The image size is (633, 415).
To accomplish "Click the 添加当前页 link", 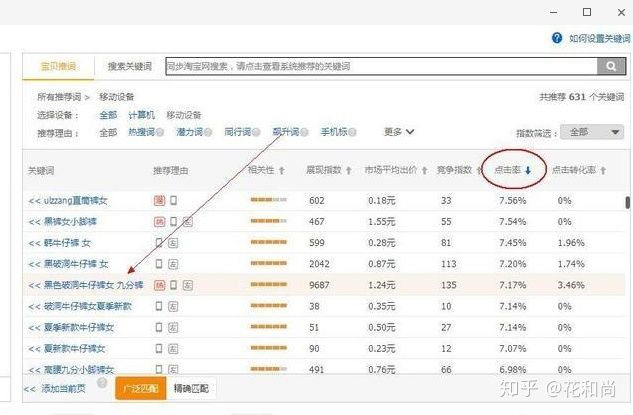I will (x=63, y=388).
